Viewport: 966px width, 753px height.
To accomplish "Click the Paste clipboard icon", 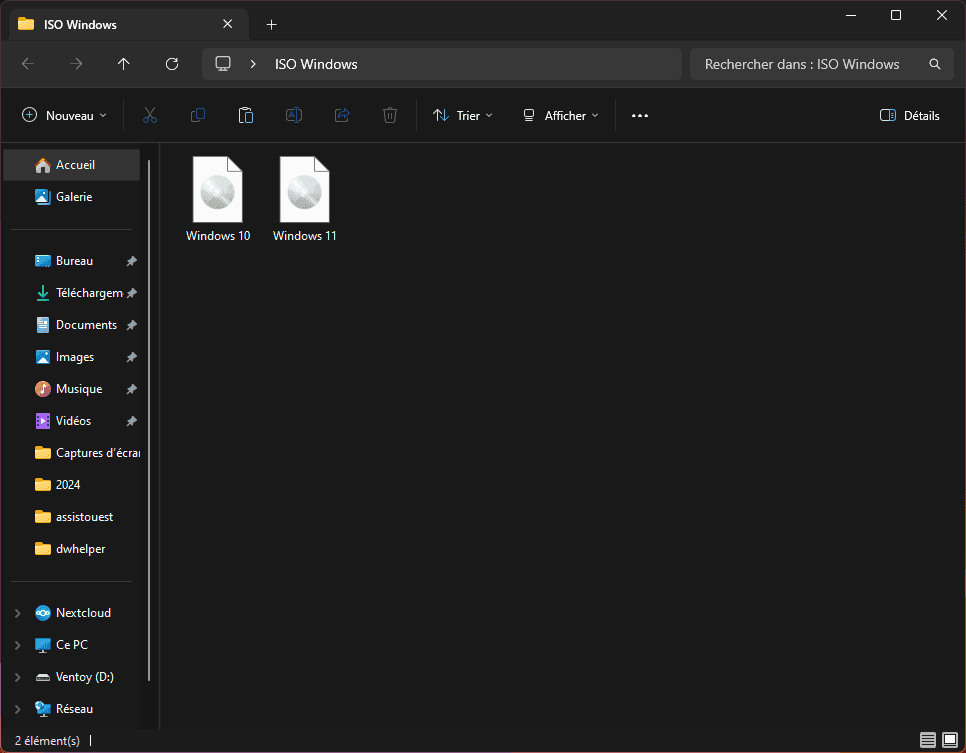I will pos(246,115).
